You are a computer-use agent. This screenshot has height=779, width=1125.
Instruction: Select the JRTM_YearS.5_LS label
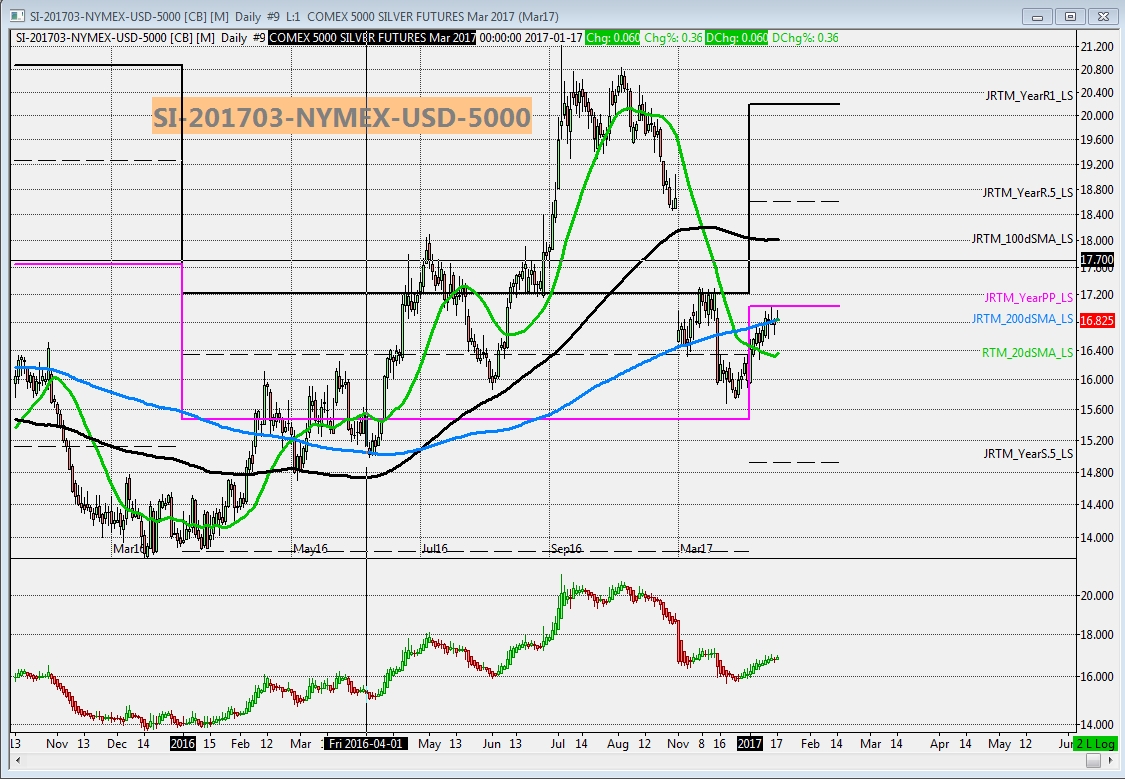[x=1028, y=453]
